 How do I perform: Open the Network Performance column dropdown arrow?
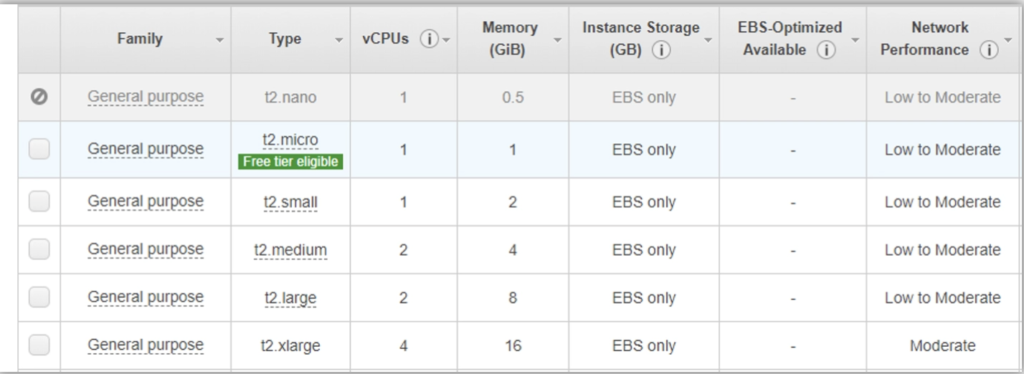pos(1008,40)
